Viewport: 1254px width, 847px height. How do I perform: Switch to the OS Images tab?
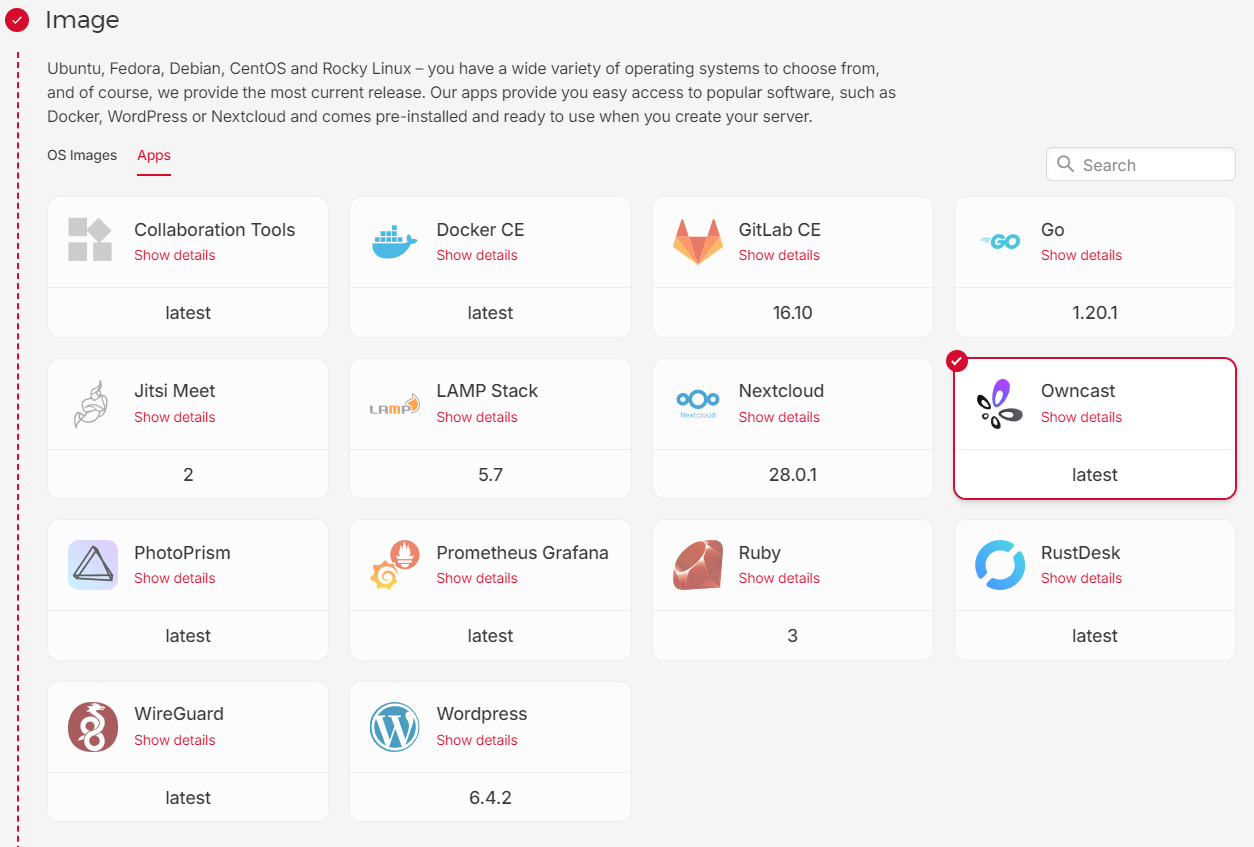pyautogui.click(x=82, y=155)
